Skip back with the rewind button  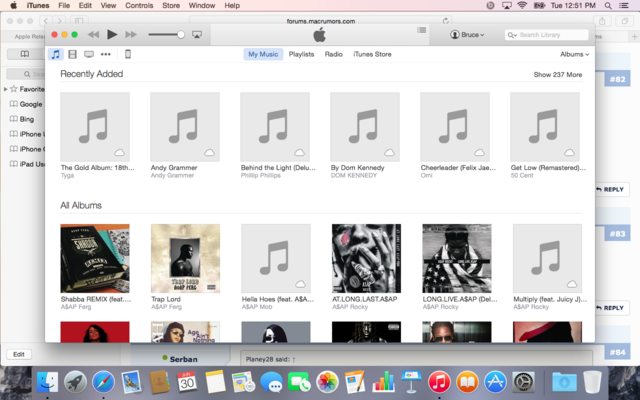(x=93, y=35)
